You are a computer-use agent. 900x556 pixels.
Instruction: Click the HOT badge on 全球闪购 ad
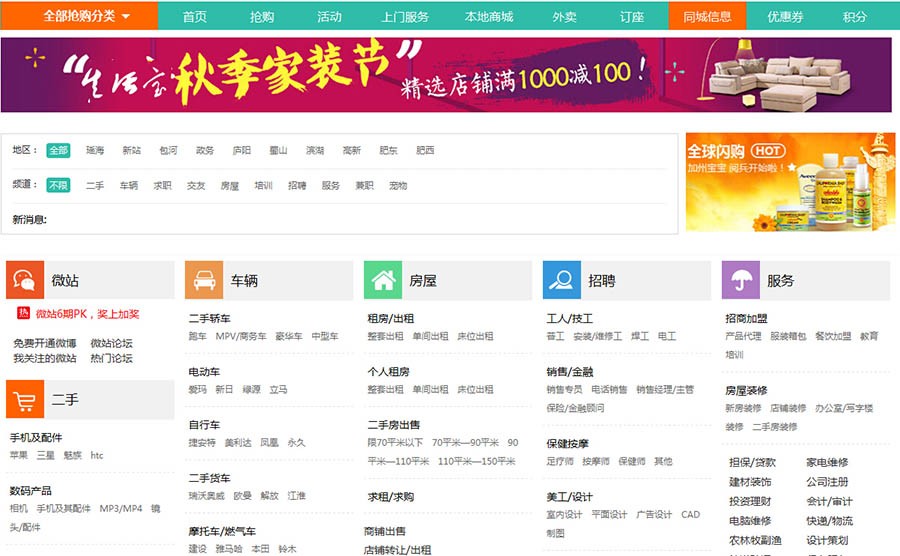pos(766,151)
